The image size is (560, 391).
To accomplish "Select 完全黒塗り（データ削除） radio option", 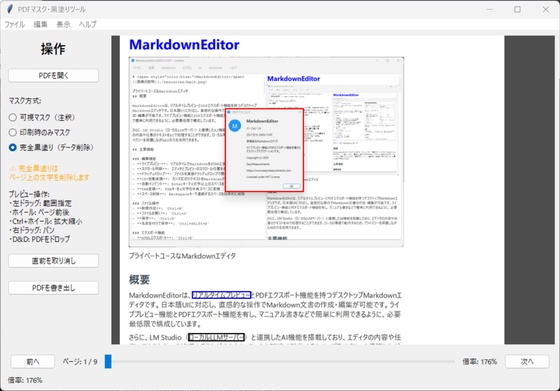I will coord(51,147).
